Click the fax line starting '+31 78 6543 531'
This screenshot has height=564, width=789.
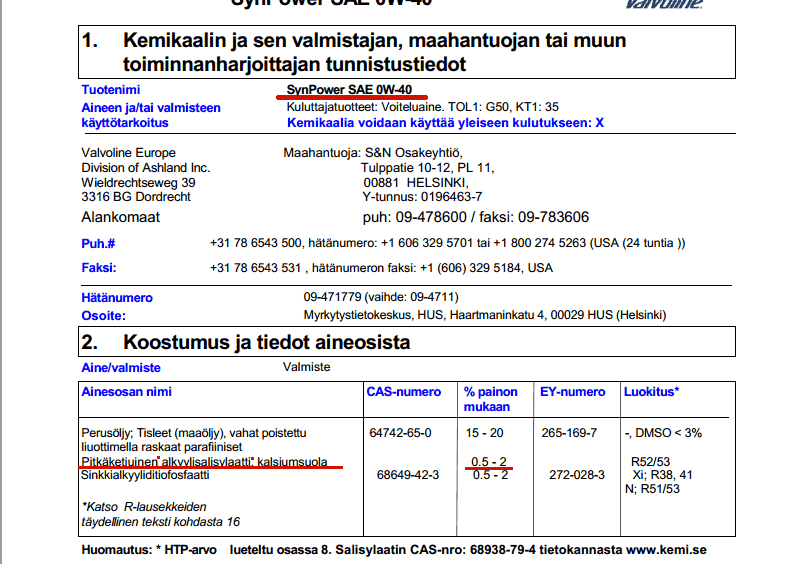(x=381, y=268)
